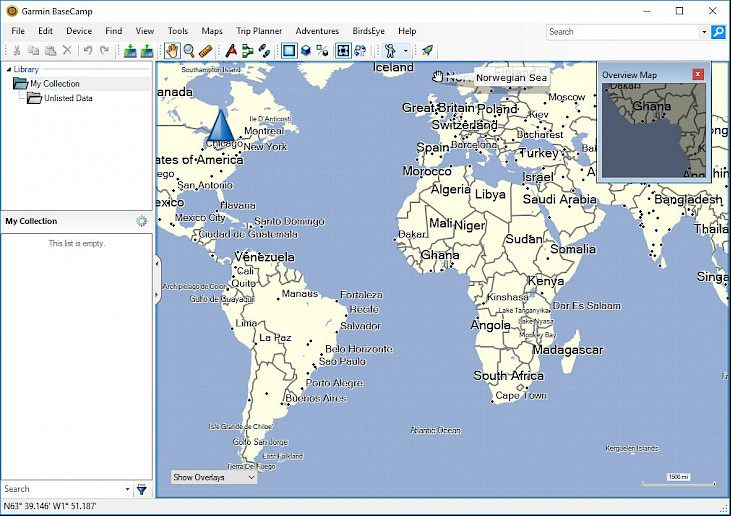This screenshot has height=516, width=731.
Task: Click the percent-style icon beside the 3D cube
Action: pos(322,50)
